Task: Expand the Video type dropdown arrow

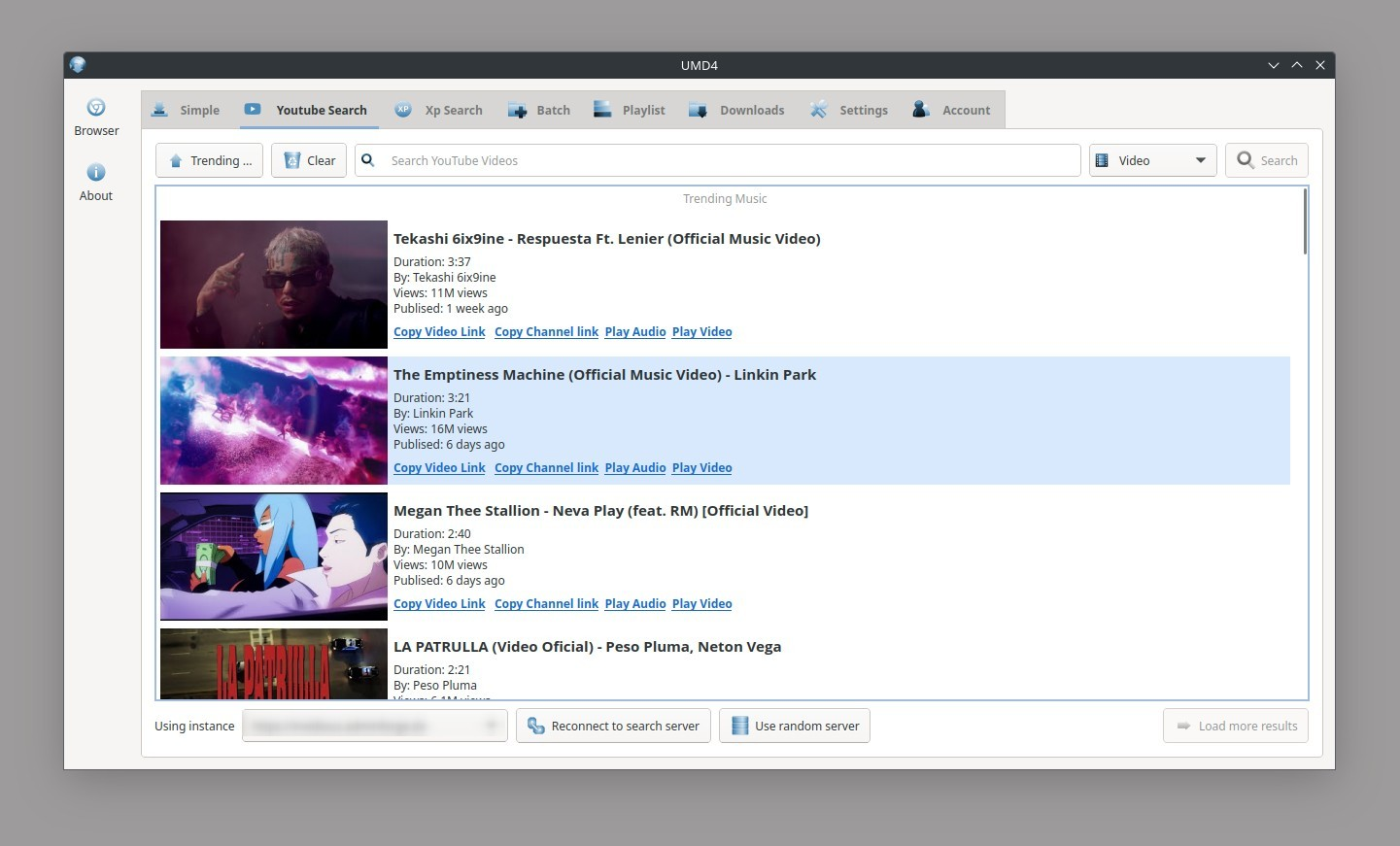Action: tap(1201, 160)
